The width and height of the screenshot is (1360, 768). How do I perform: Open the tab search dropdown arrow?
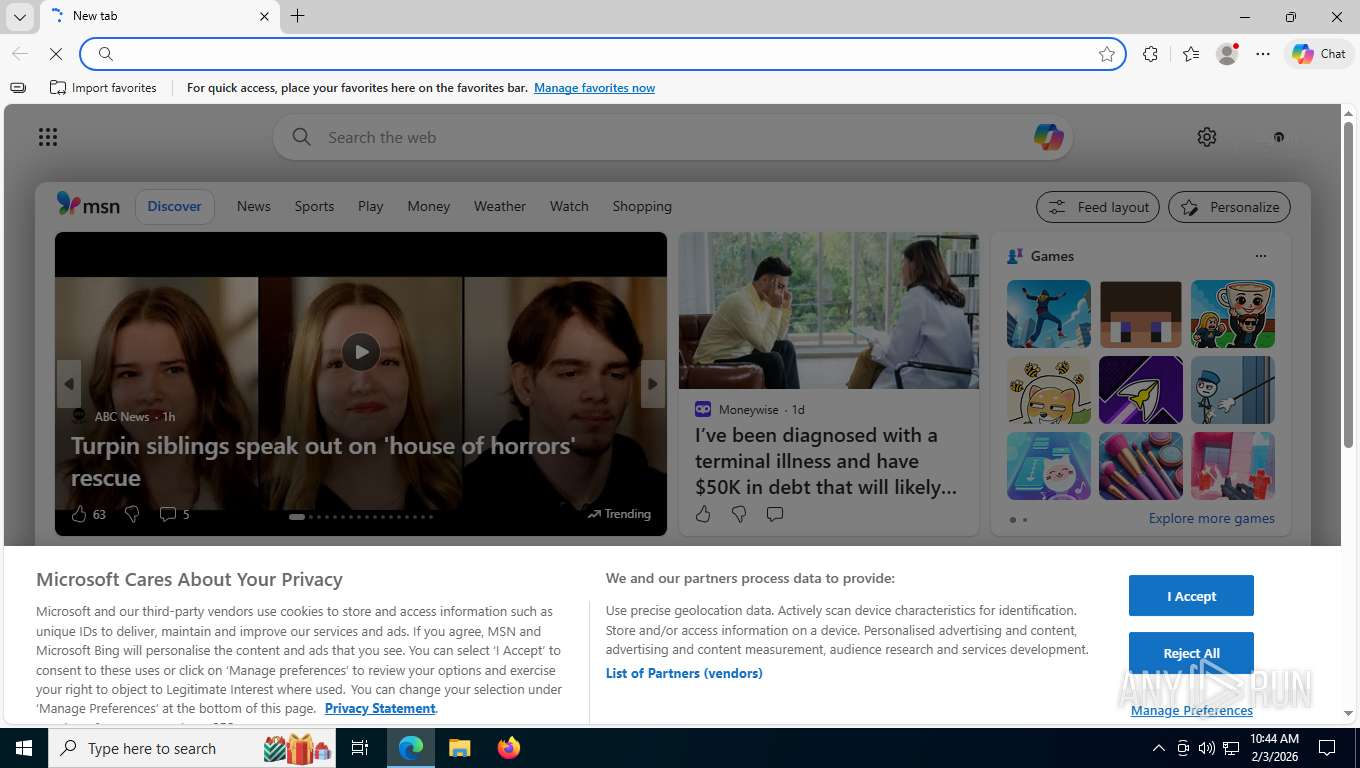click(x=19, y=17)
